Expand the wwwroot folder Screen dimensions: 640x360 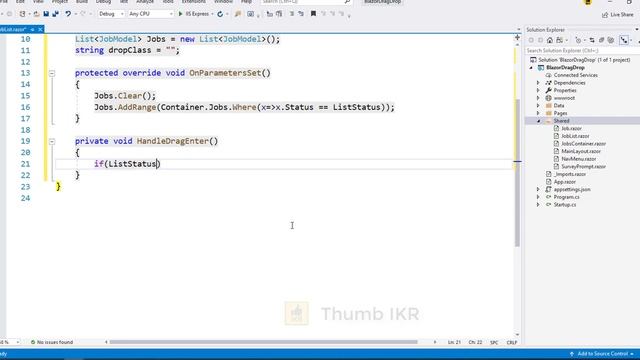538,98
